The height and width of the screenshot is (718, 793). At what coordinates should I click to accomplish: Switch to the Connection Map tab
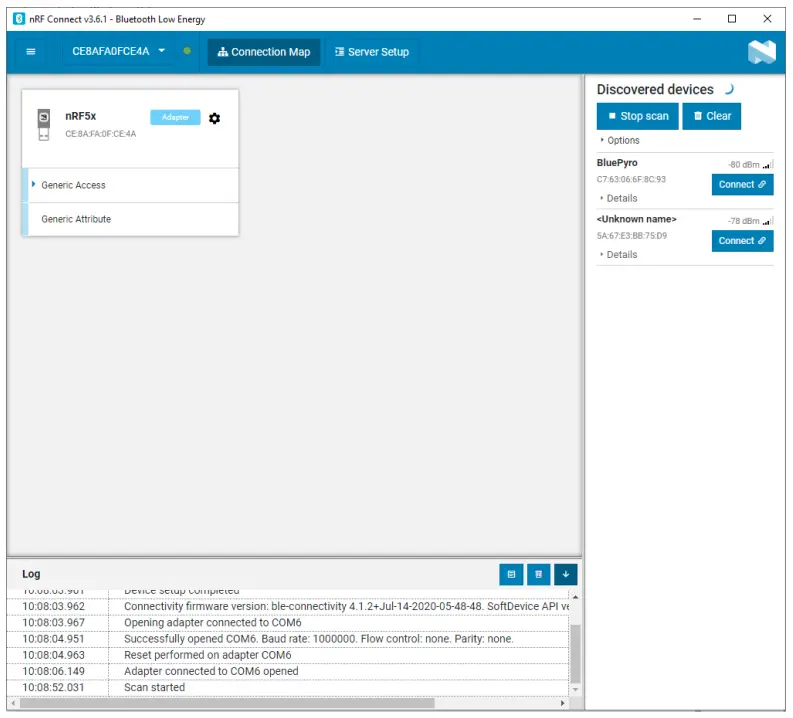263,52
